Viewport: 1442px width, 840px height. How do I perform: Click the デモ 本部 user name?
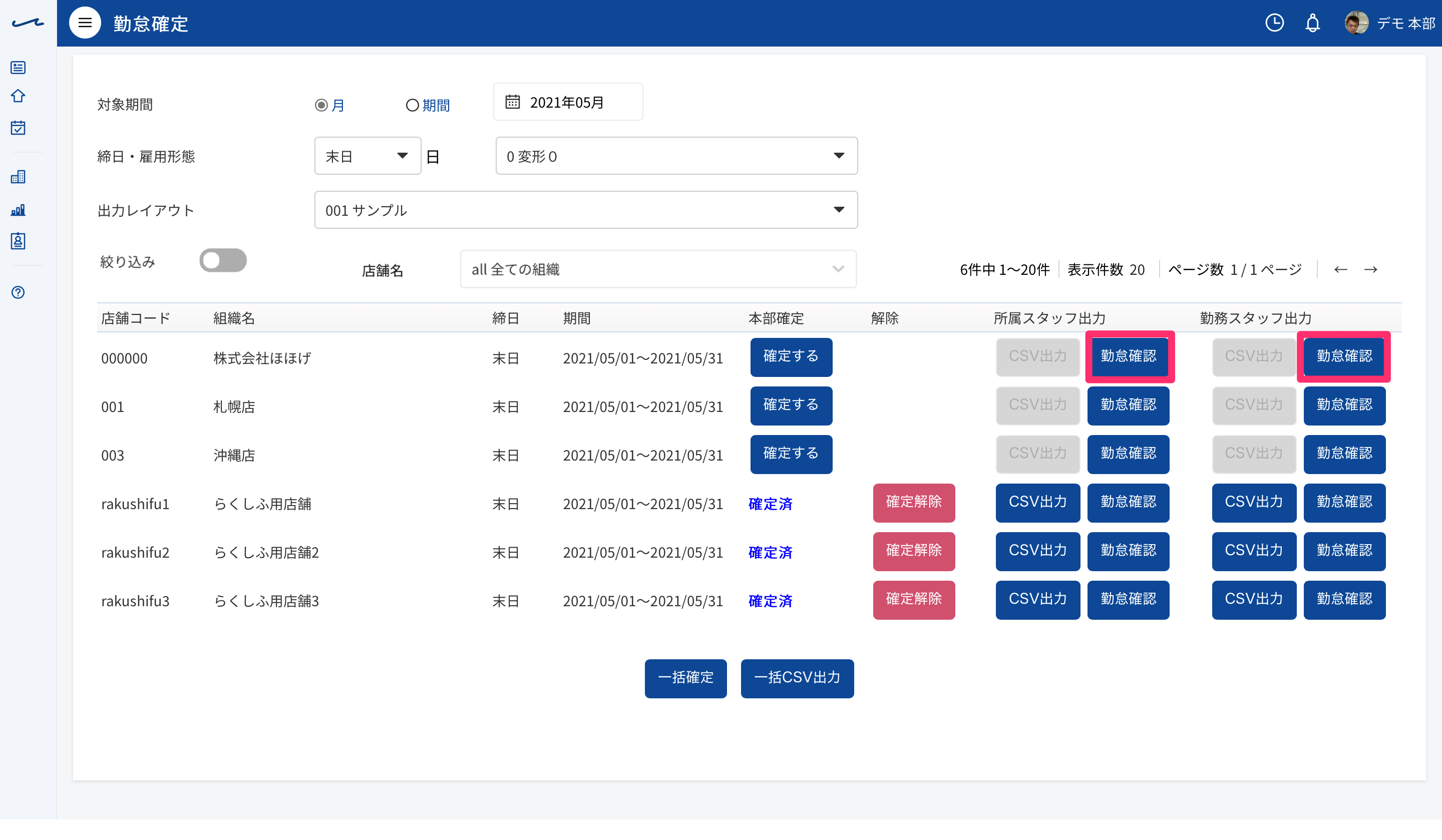pos(1406,24)
